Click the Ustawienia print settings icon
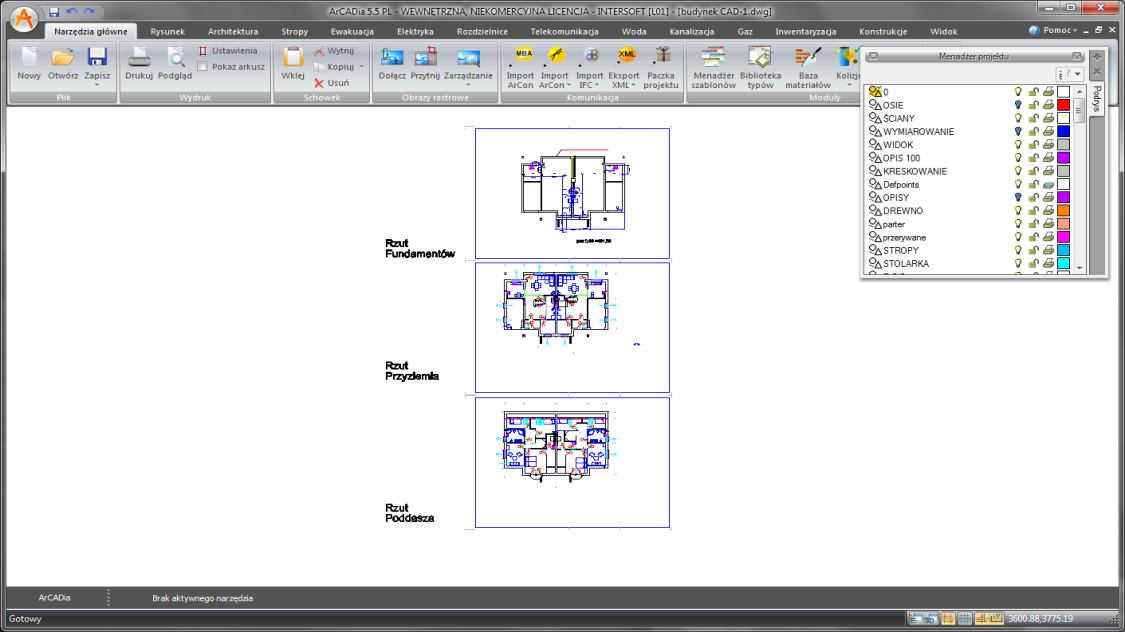Screen dimensions: 1125x632 click(x=202, y=51)
